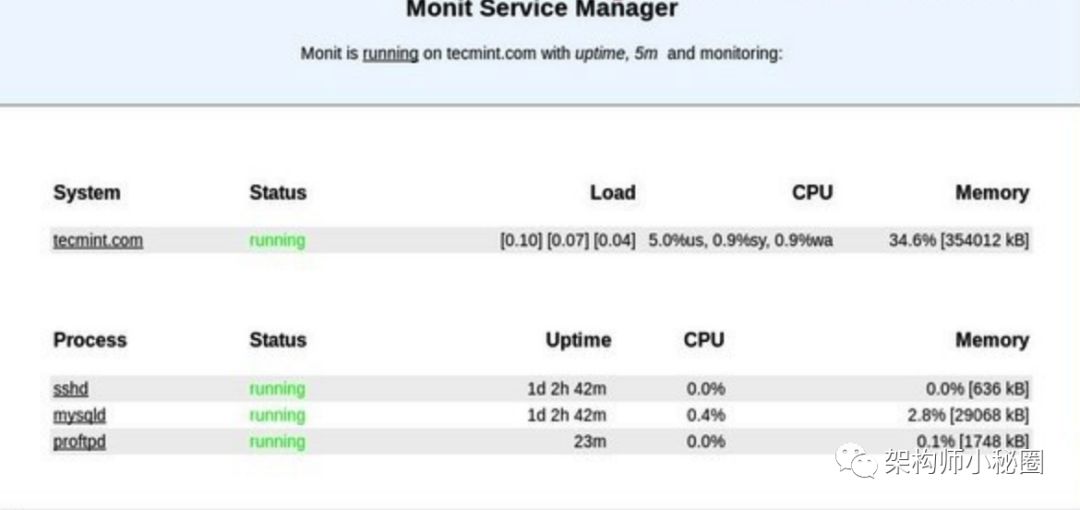Select running status of sshd

click(277, 389)
